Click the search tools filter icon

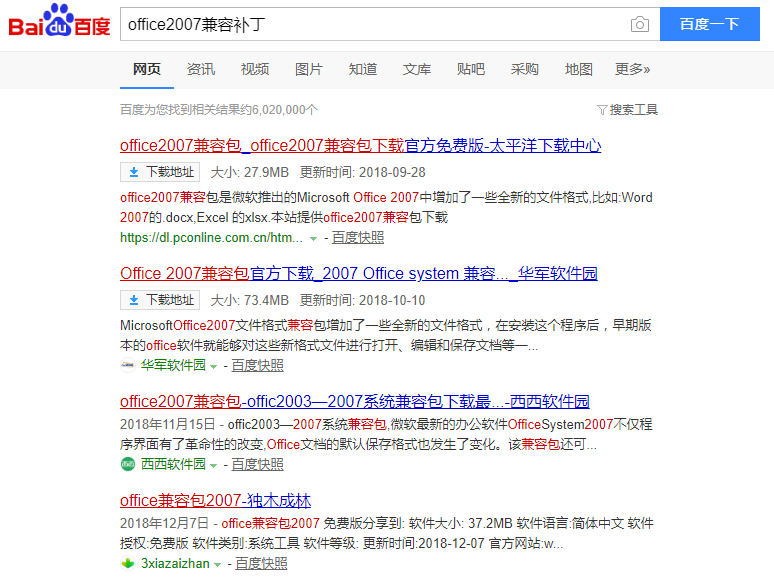click(x=602, y=110)
